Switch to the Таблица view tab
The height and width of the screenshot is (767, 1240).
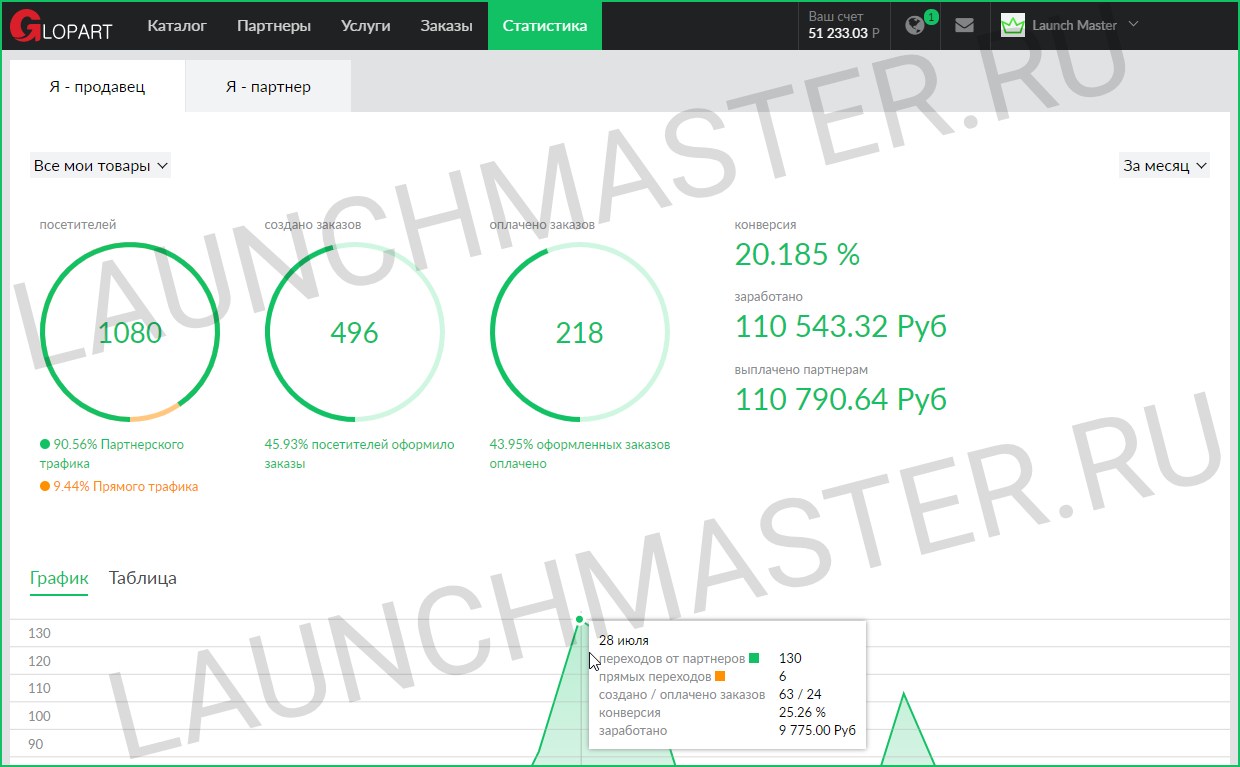click(143, 578)
